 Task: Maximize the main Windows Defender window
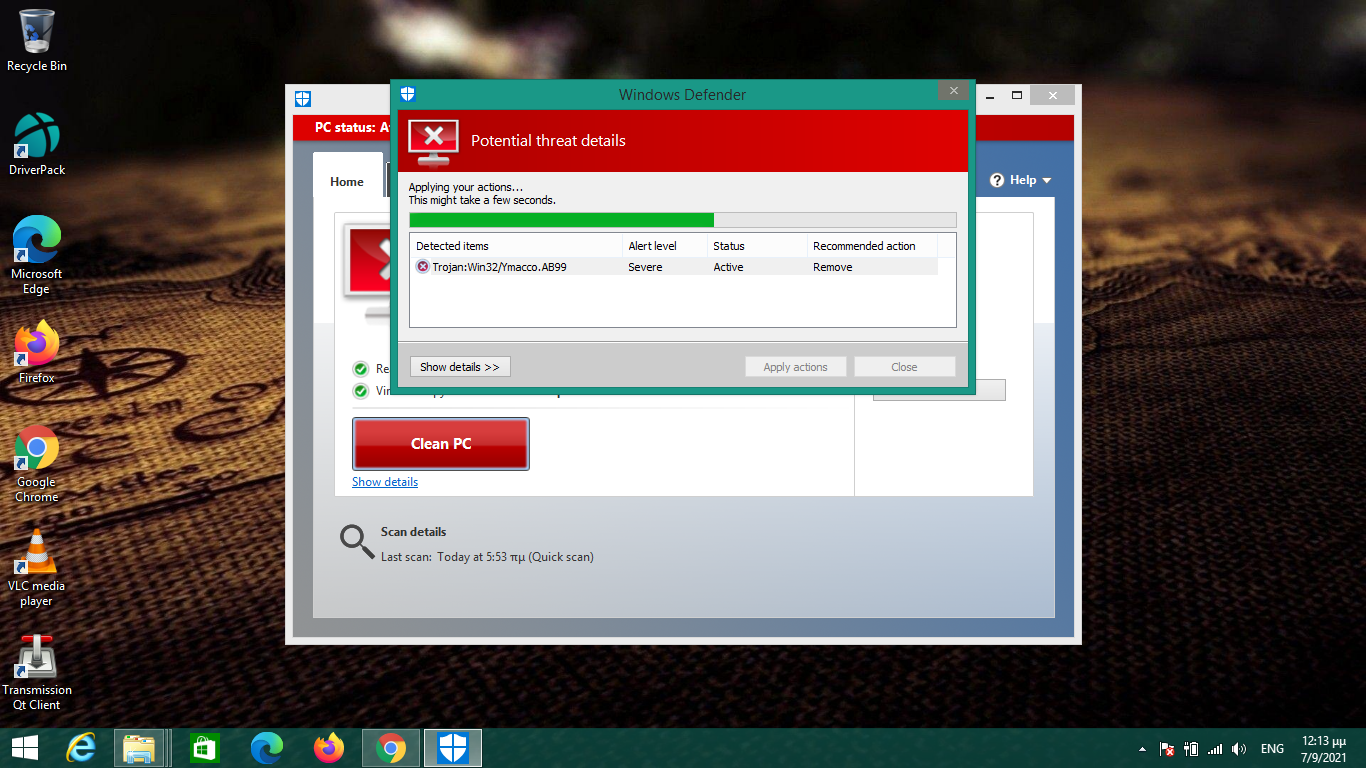pyautogui.click(x=1017, y=96)
